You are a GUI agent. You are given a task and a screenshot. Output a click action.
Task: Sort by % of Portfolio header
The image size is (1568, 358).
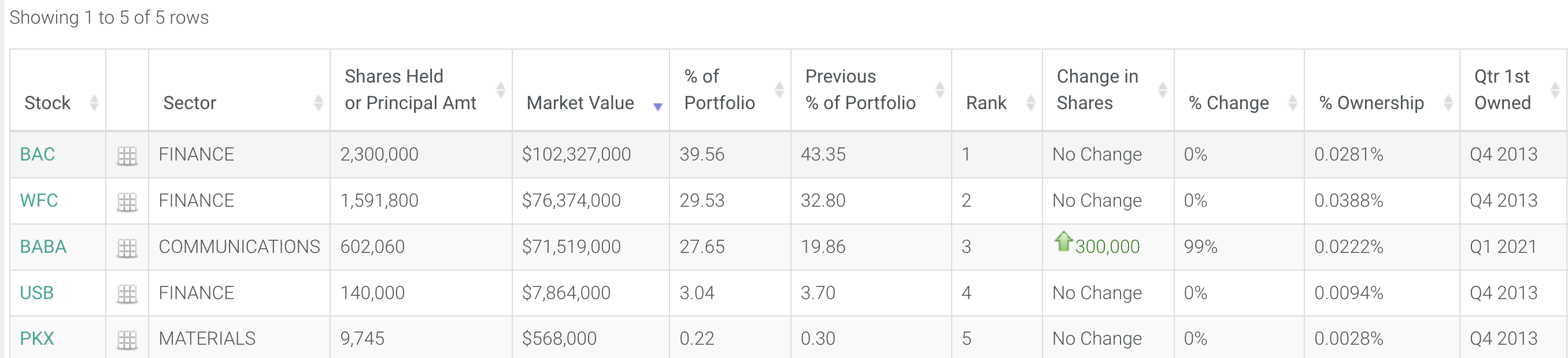click(719, 90)
